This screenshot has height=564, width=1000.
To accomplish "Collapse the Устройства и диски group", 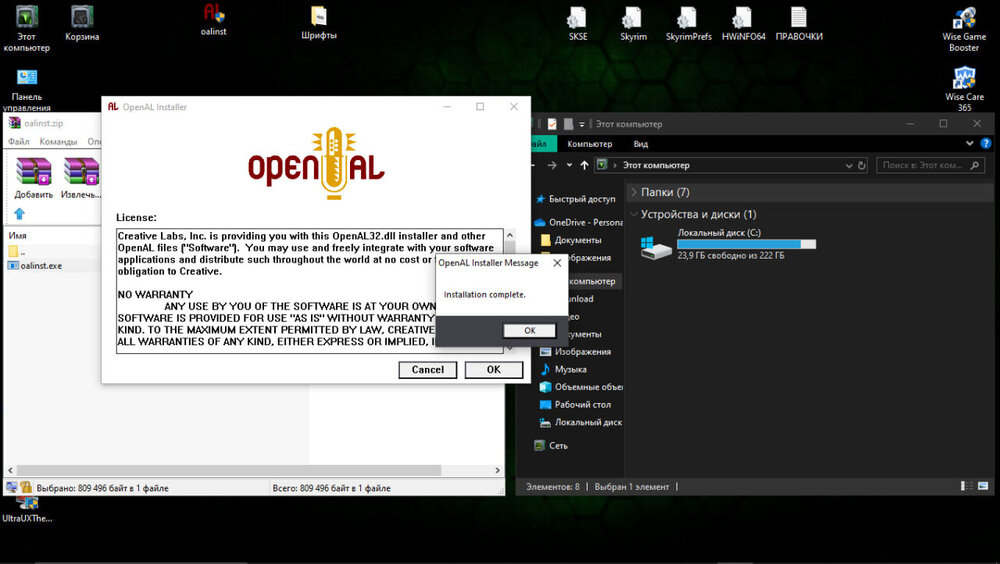I will [x=633, y=214].
